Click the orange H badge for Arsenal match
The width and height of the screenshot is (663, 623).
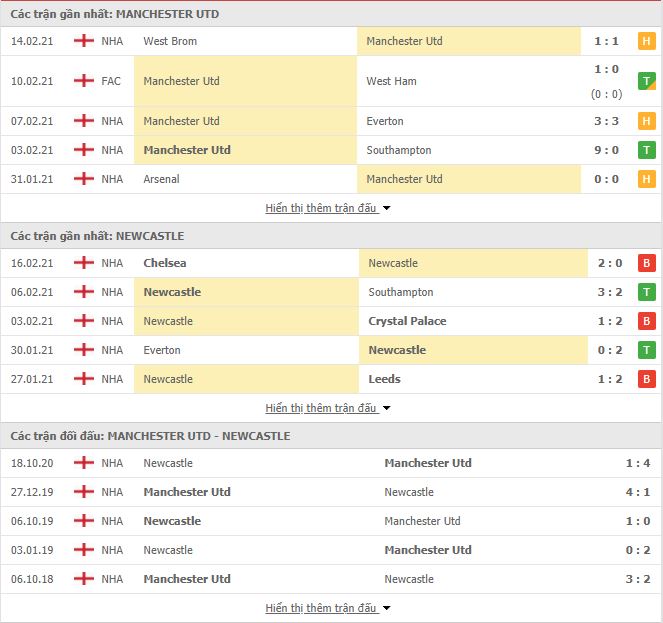click(646, 179)
